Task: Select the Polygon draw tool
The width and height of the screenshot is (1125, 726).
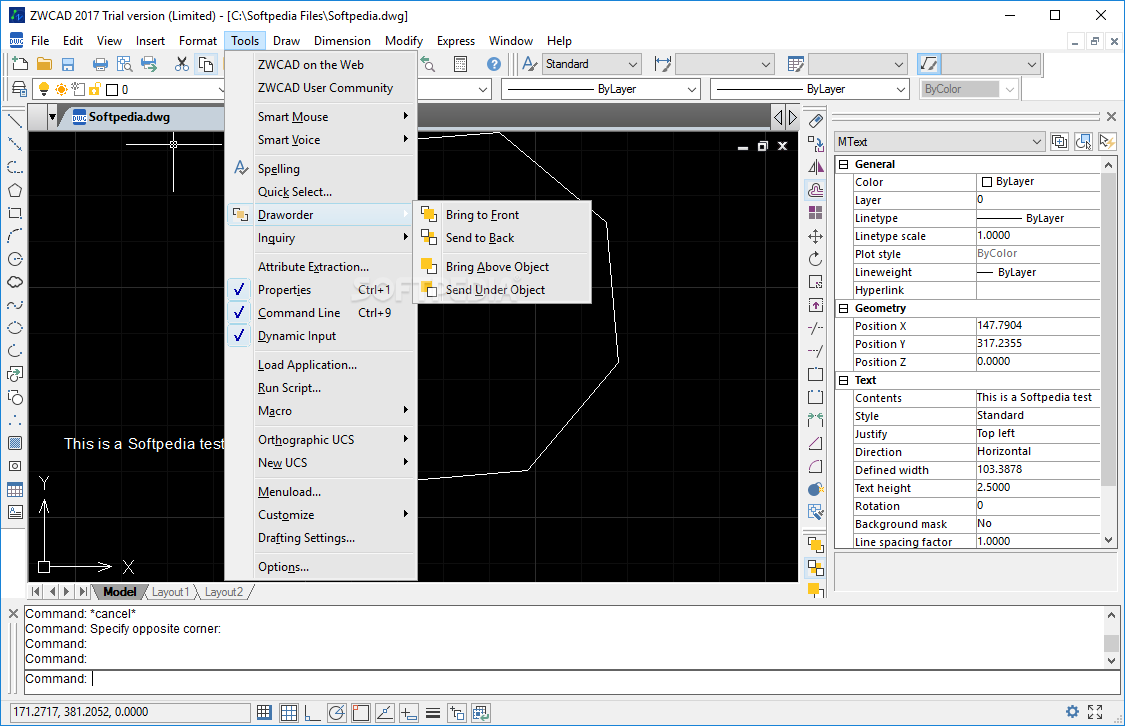Action: 14,190
